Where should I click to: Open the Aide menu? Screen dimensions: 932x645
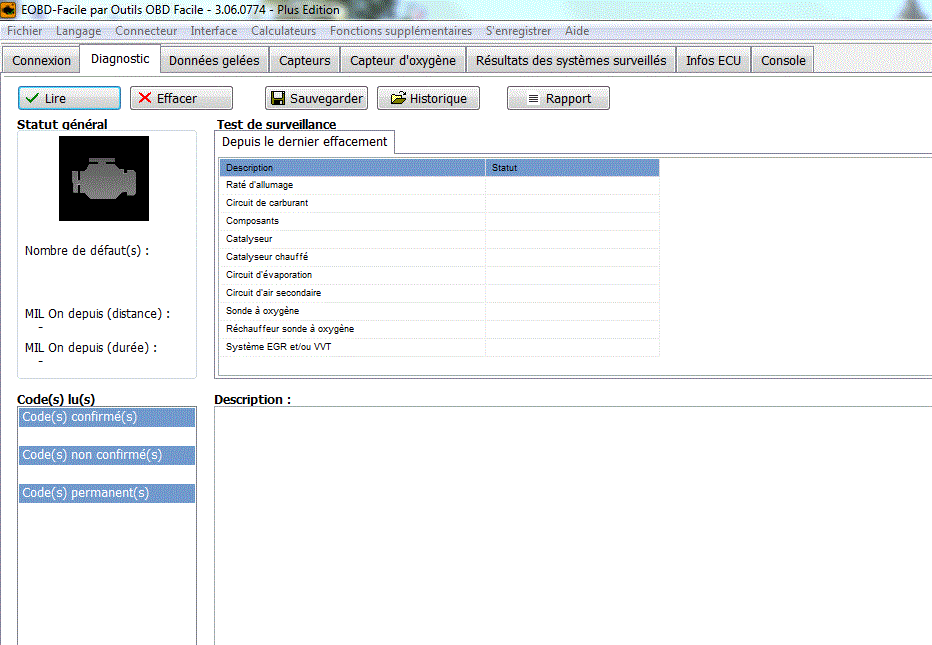577,31
